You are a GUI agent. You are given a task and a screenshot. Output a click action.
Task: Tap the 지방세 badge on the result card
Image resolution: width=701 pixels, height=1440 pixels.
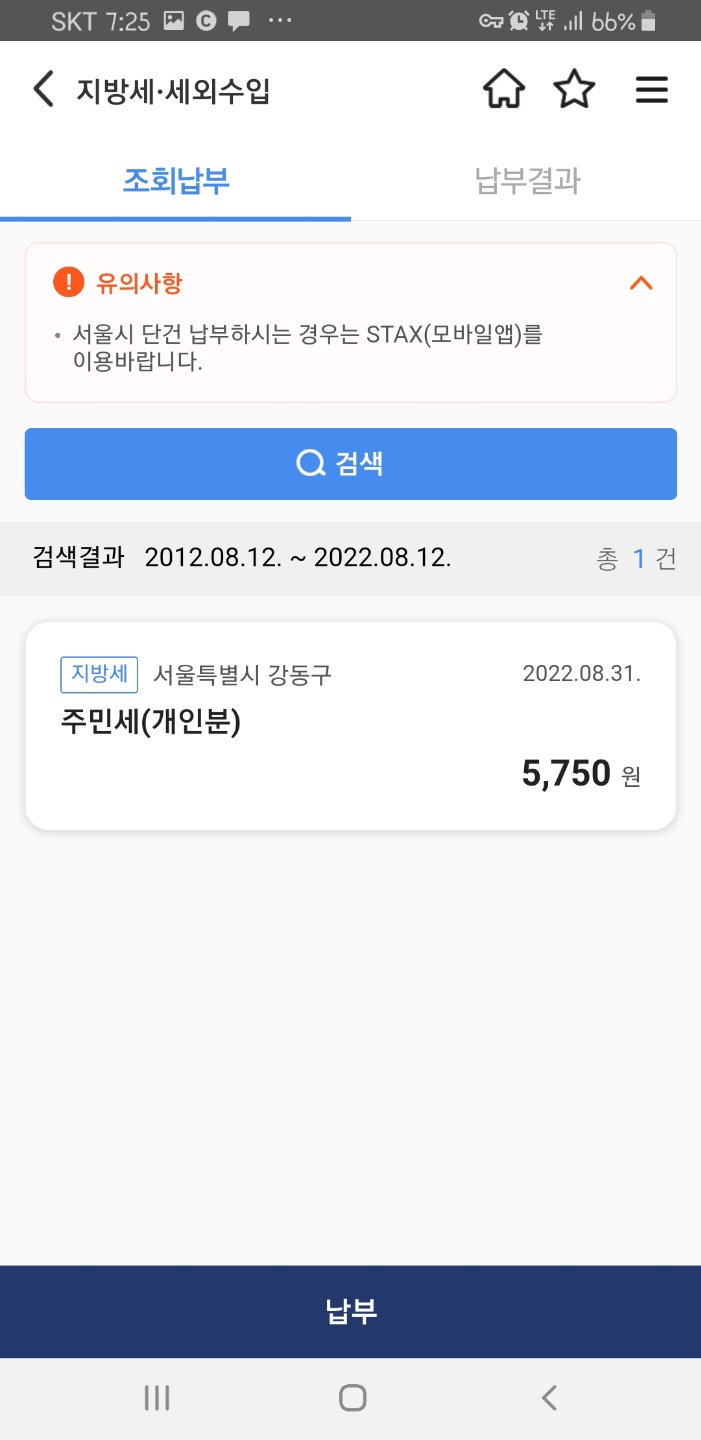(x=97, y=674)
